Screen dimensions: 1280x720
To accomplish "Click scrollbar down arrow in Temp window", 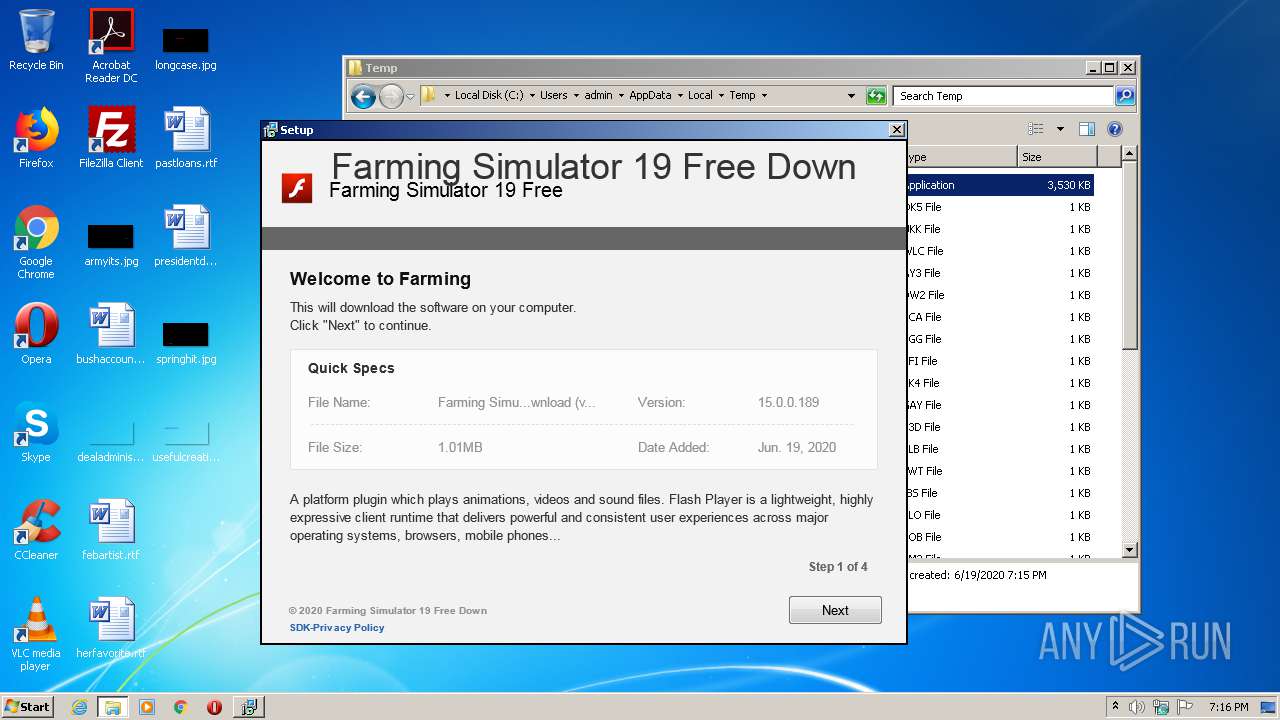I will point(1130,549).
